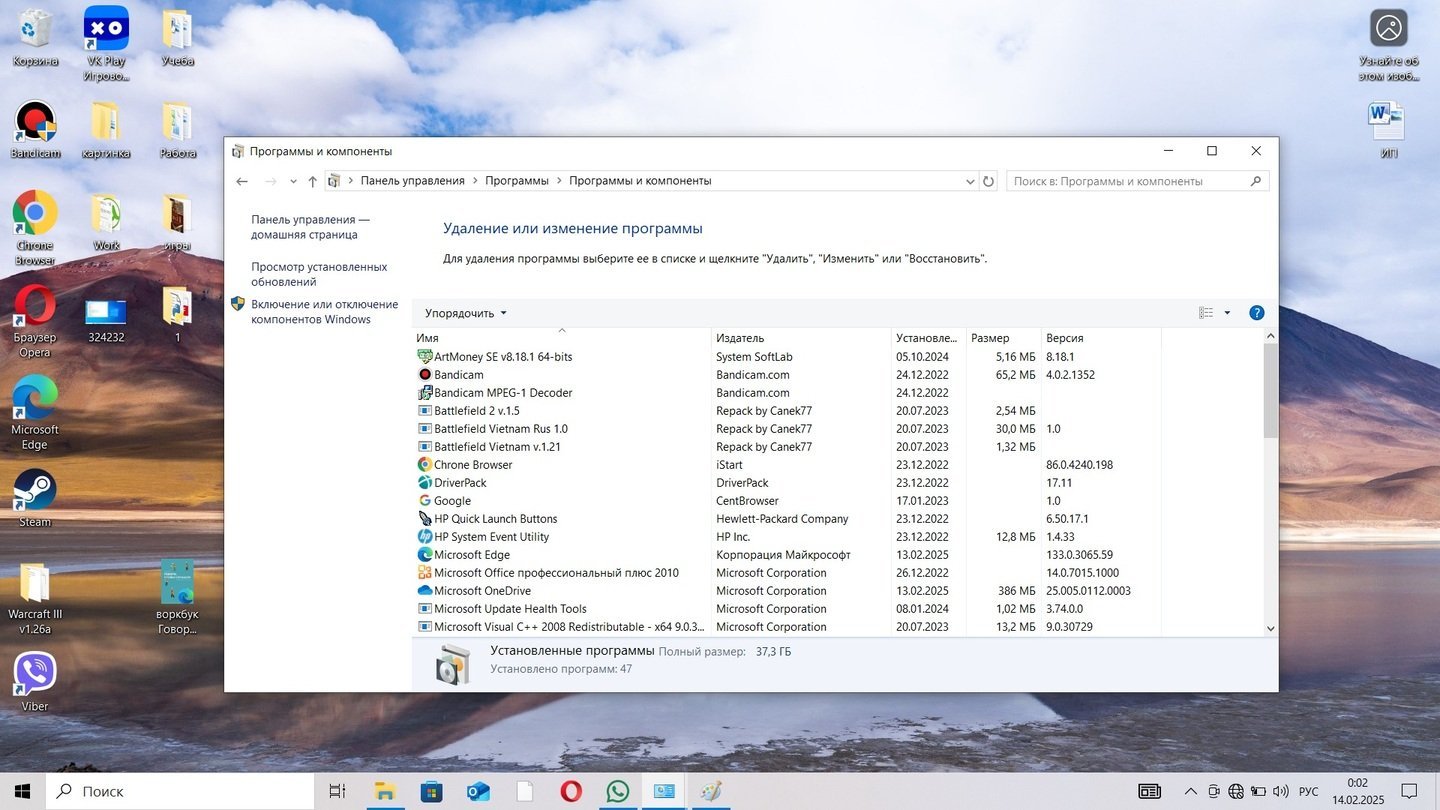The image size is (1440, 810).
Task: Select the Battlefield 2 v.1.5 row
Action: [x=787, y=411]
